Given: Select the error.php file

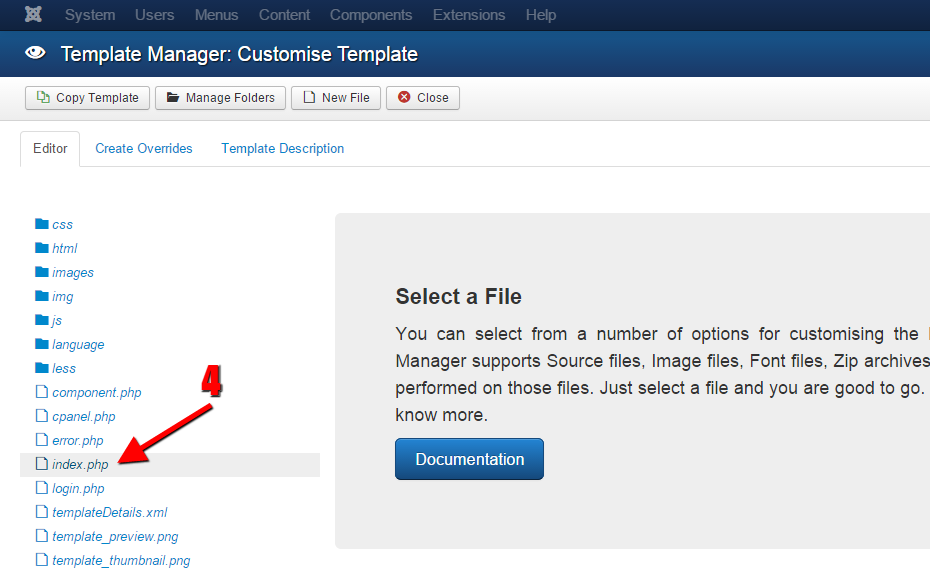Looking at the screenshot, I should click(77, 440).
